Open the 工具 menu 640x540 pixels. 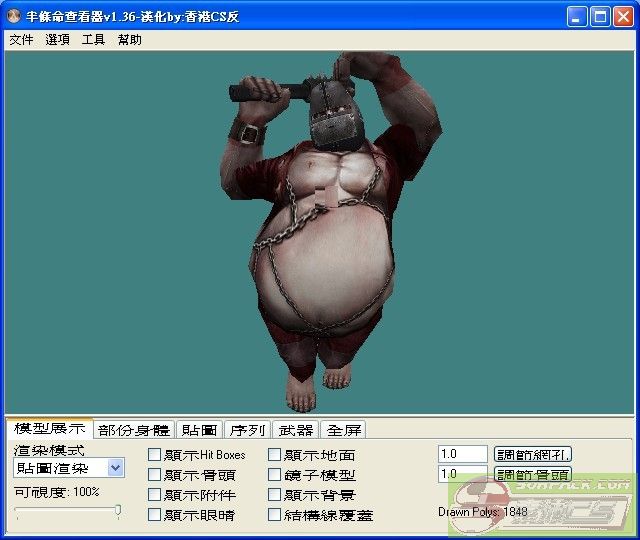[x=93, y=40]
